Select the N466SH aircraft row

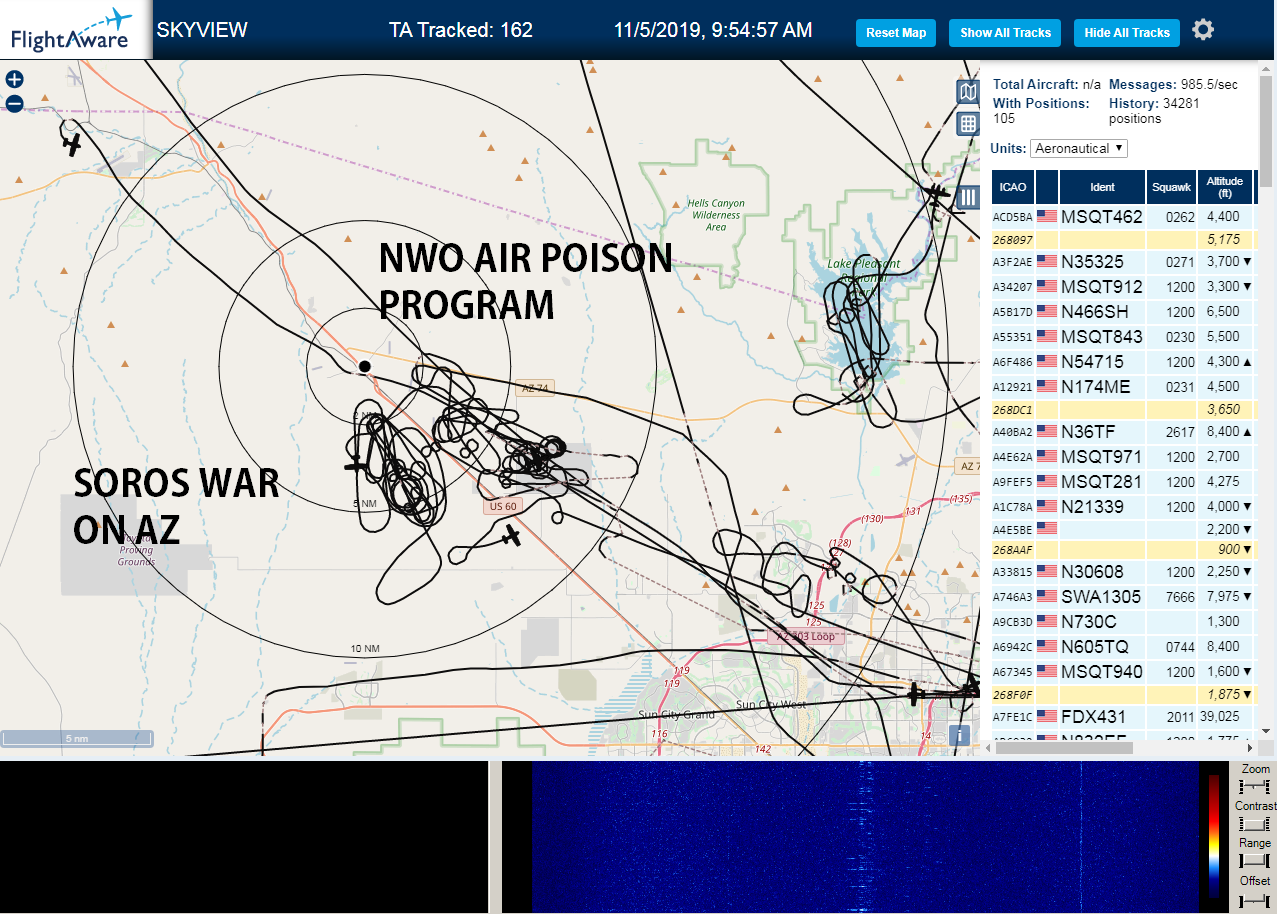point(1124,312)
